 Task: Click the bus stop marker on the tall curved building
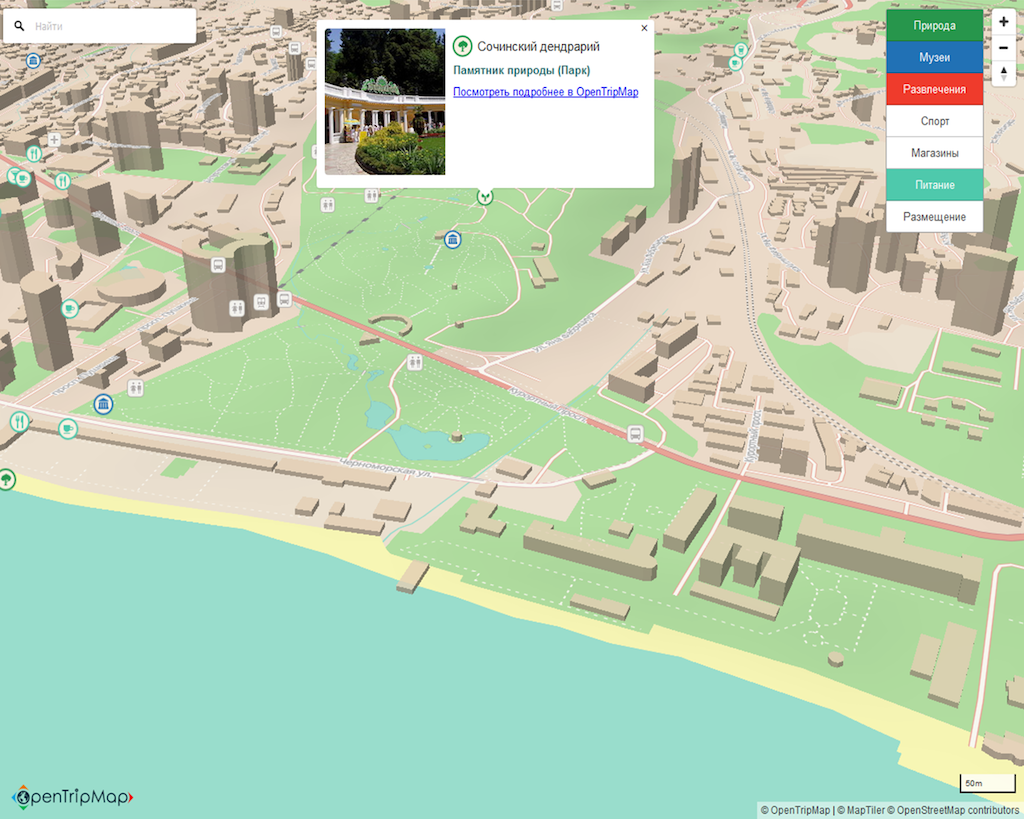click(x=218, y=266)
